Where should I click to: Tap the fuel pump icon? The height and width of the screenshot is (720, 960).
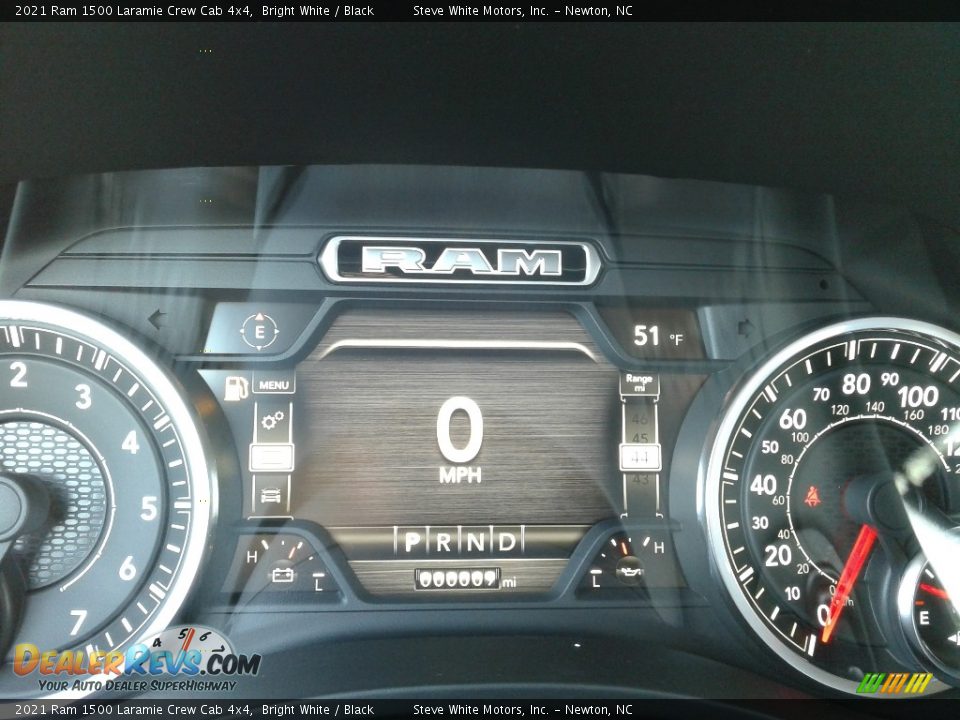click(235, 388)
